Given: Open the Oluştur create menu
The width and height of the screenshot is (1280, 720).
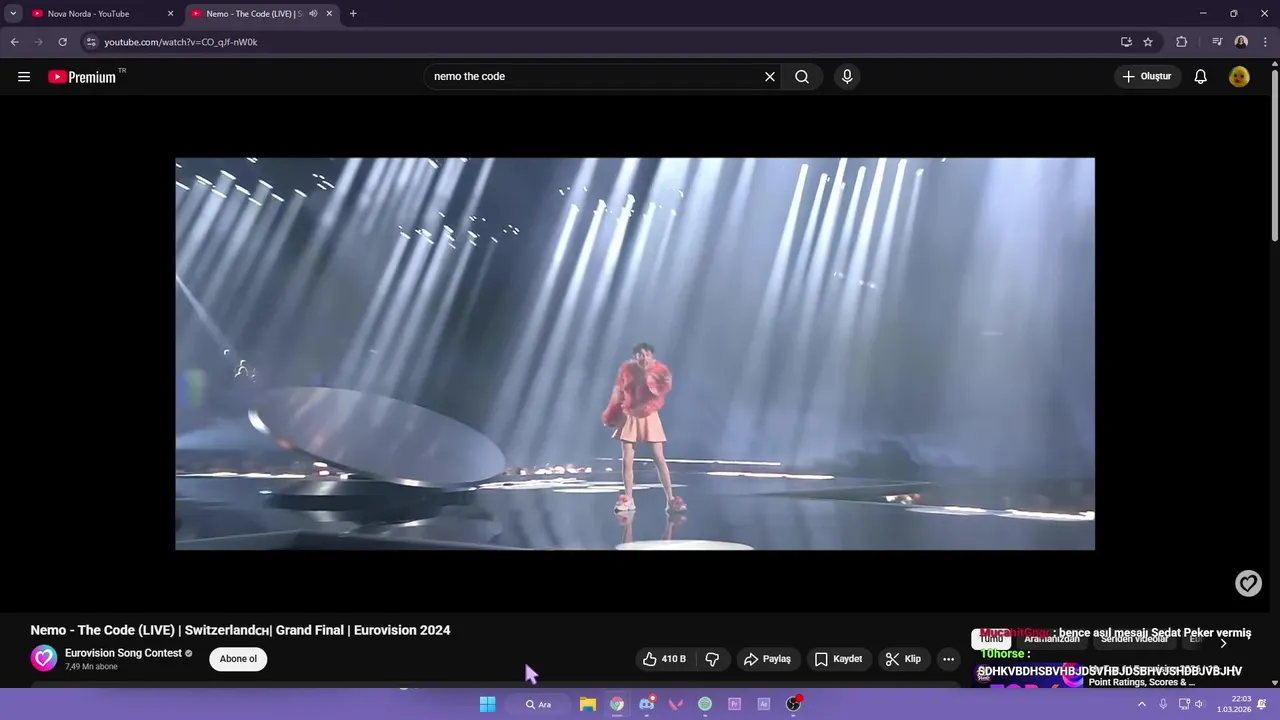Looking at the screenshot, I should [1148, 77].
